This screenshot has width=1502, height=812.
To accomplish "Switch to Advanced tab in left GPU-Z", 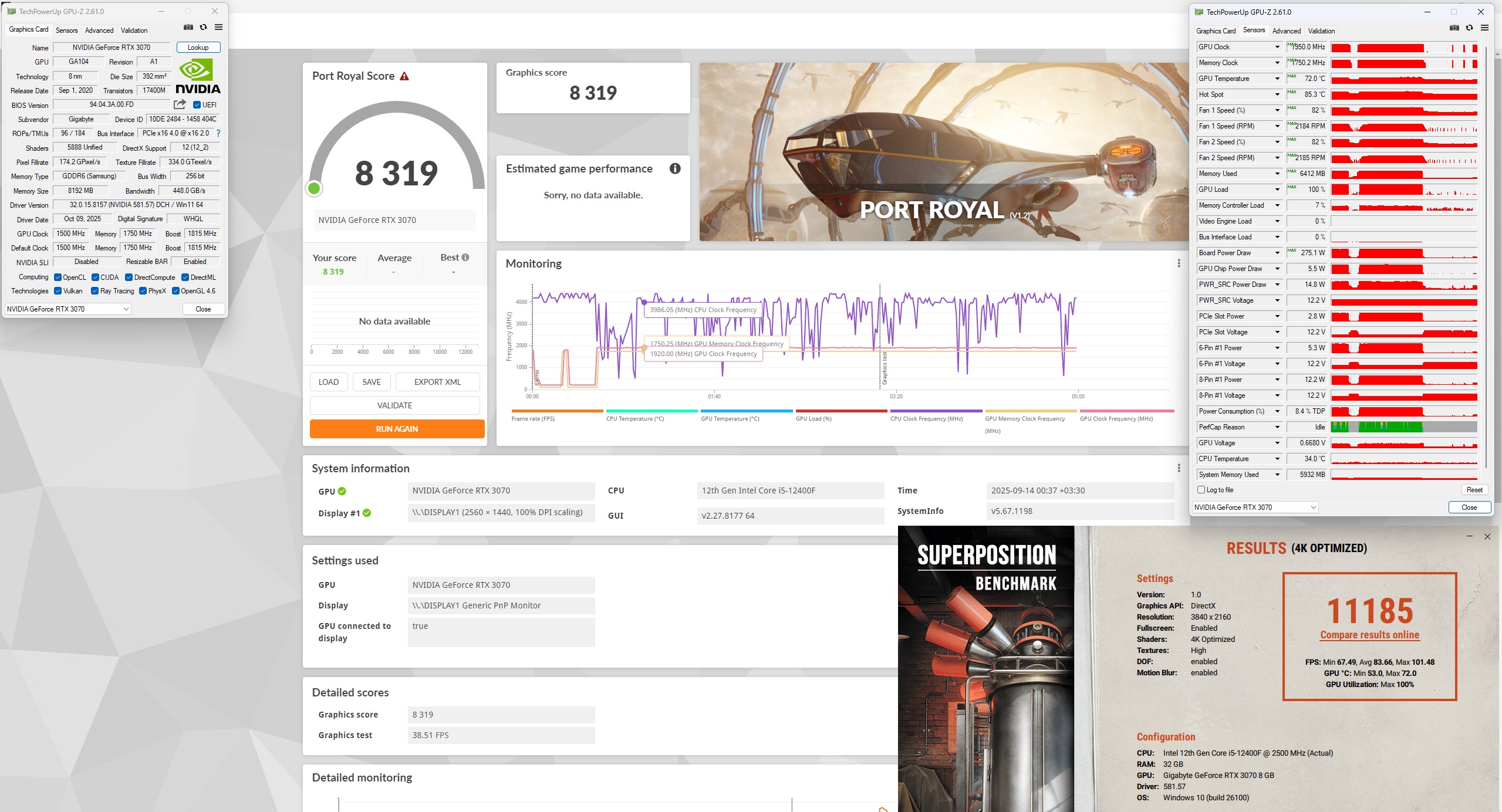I will [99, 31].
